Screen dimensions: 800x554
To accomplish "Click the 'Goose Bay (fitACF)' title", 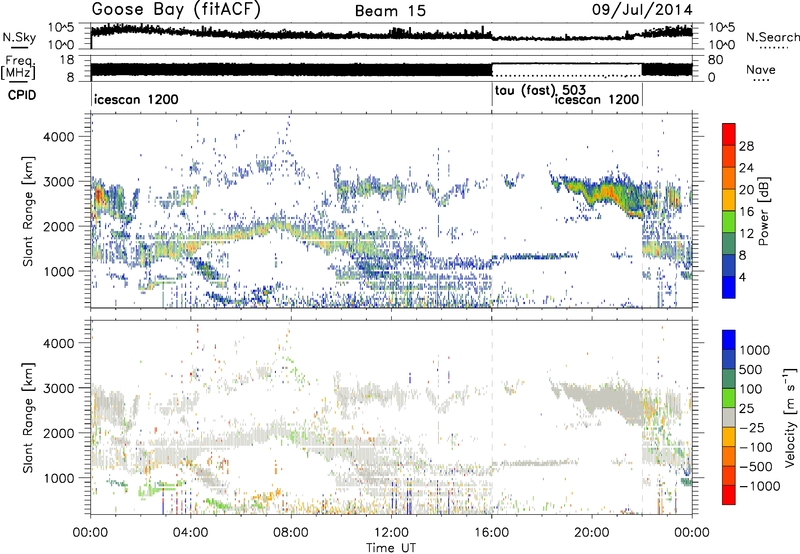I will (x=176, y=10).
